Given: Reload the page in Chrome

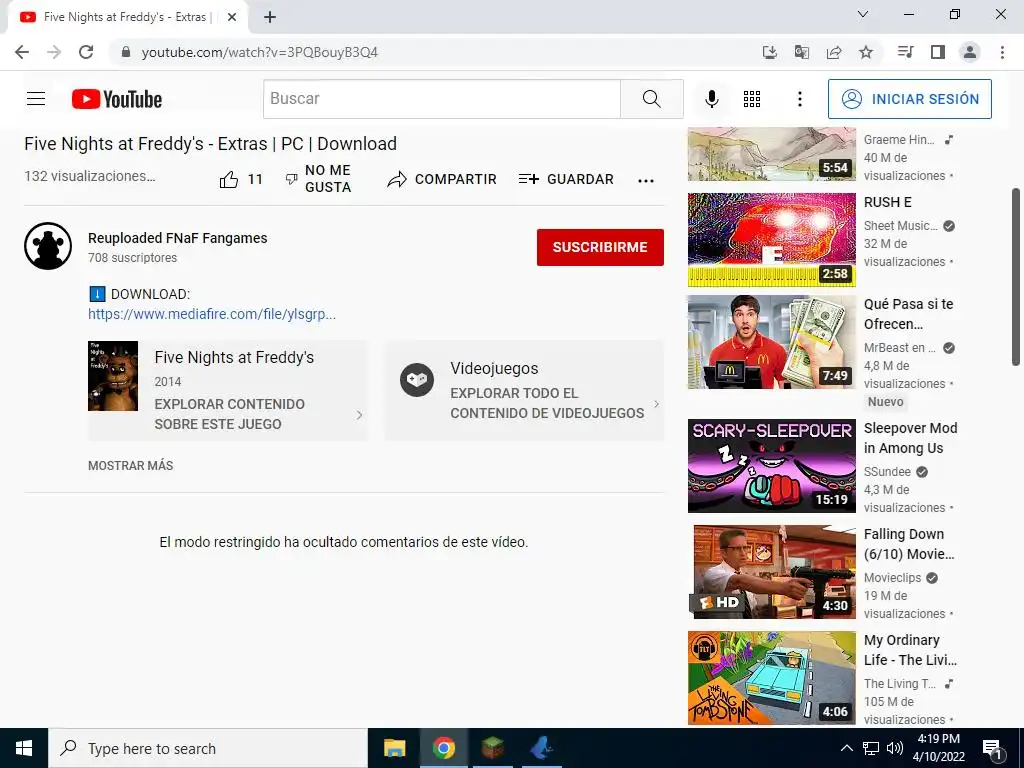Looking at the screenshot, I should (86, 52).
